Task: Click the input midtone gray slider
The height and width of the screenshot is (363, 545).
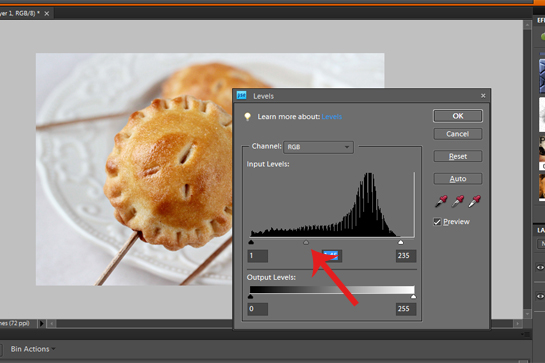Action: tap(306, 242)
